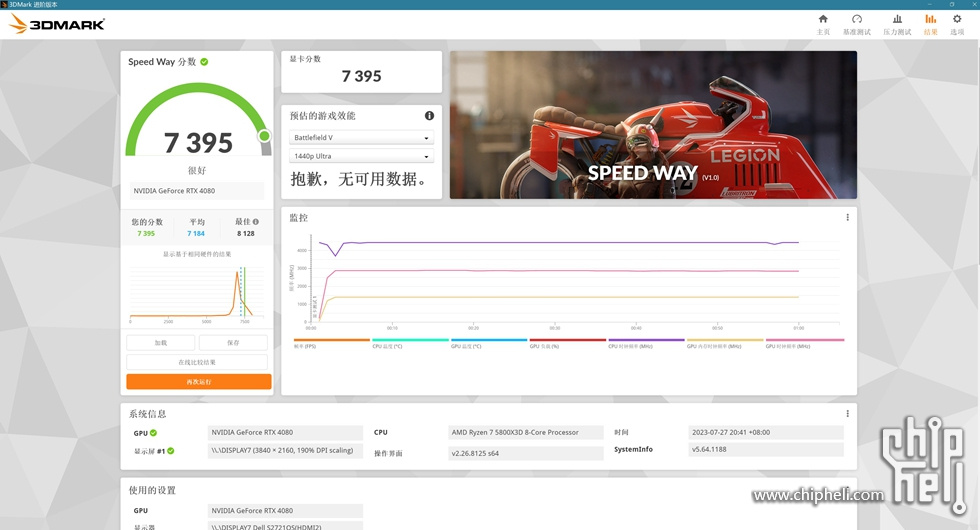Click 8 128 best score value
Viewport: 980px width, 530px height.
pos(246,234)
